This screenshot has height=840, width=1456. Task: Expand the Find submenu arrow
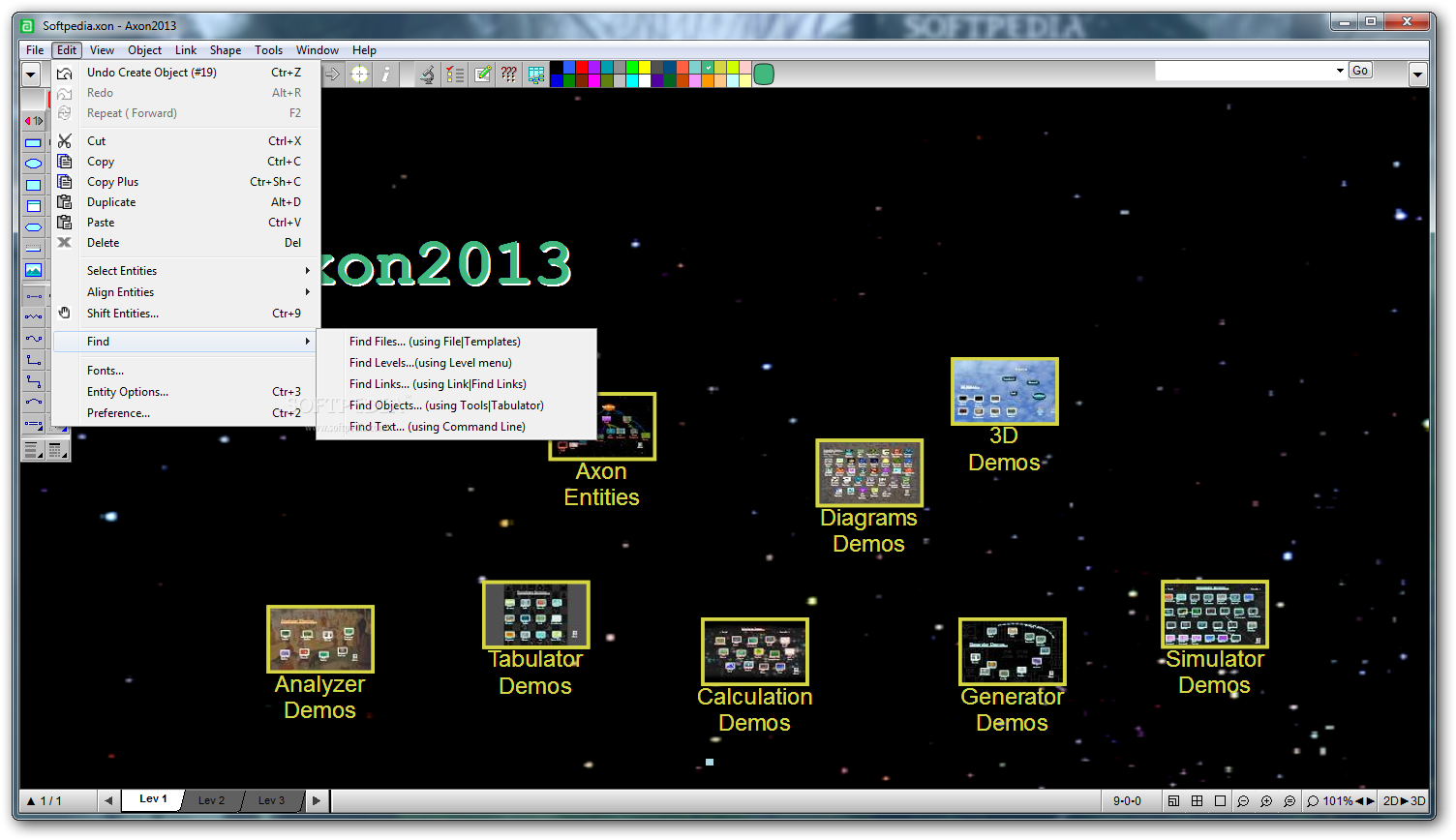coord(308,342)
